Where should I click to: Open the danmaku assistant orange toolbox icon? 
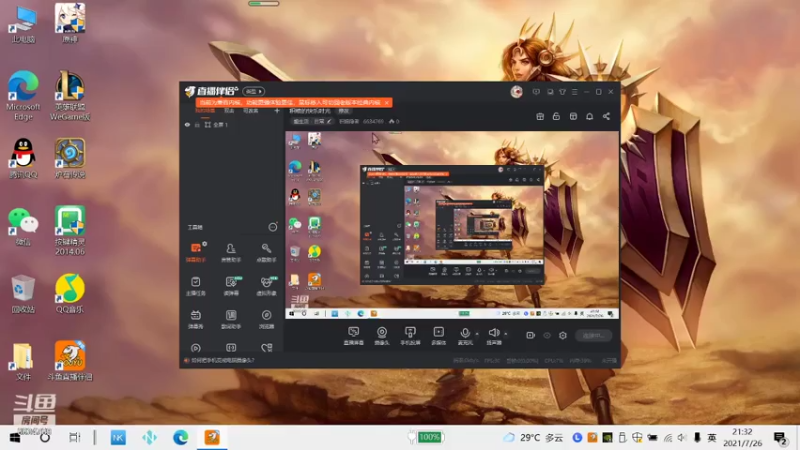(x=195, y=248)
